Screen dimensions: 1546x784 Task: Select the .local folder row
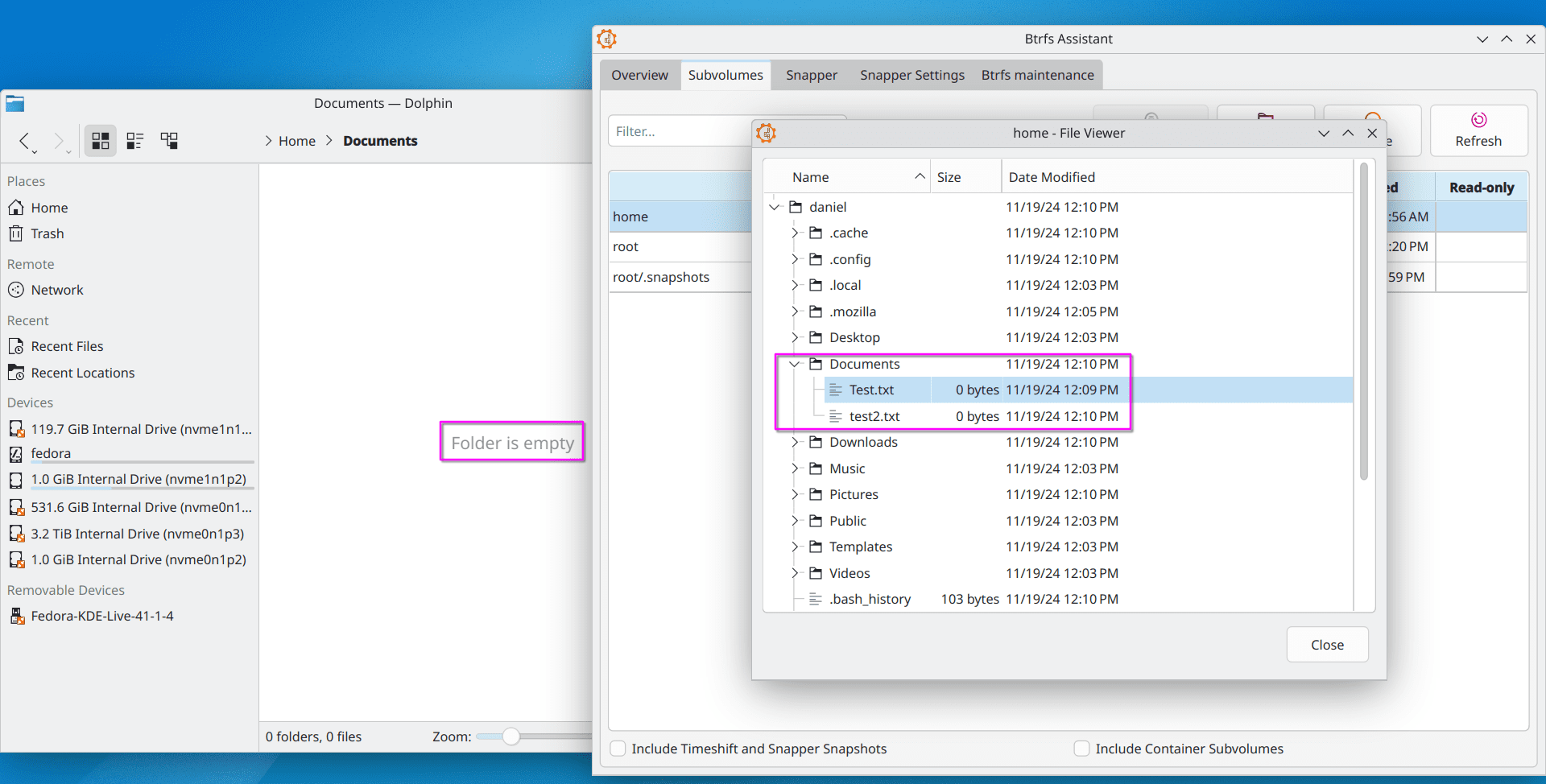(x=1057, y=285)
